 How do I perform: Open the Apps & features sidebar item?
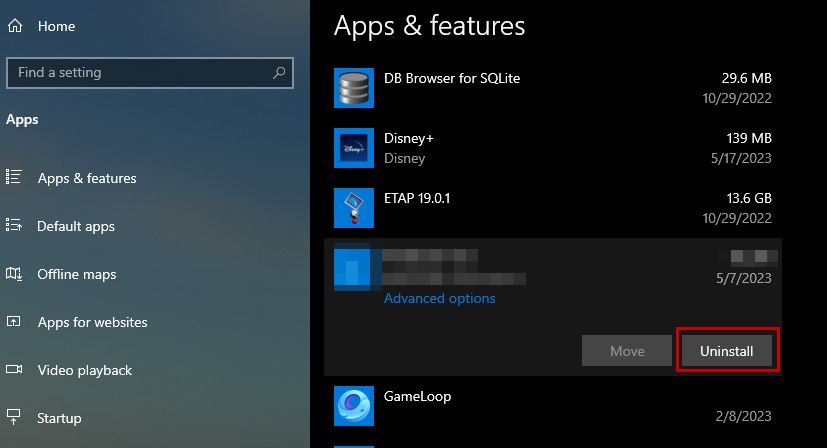[x=87, y=178]
